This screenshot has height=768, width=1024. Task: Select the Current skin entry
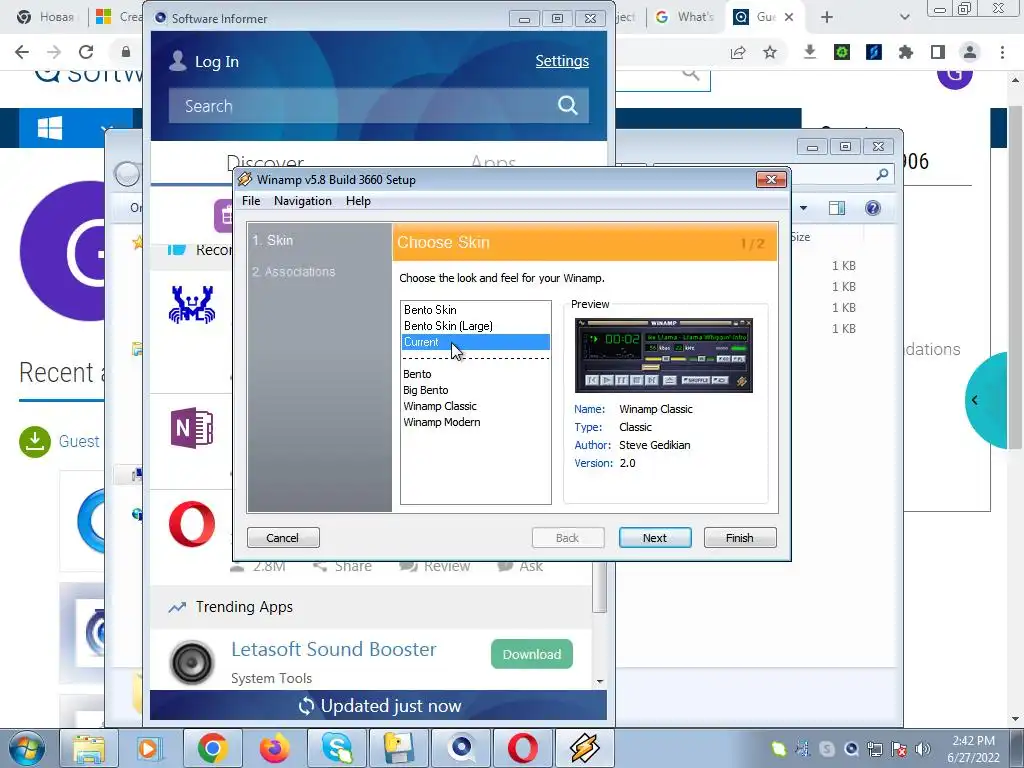point(475,342)
